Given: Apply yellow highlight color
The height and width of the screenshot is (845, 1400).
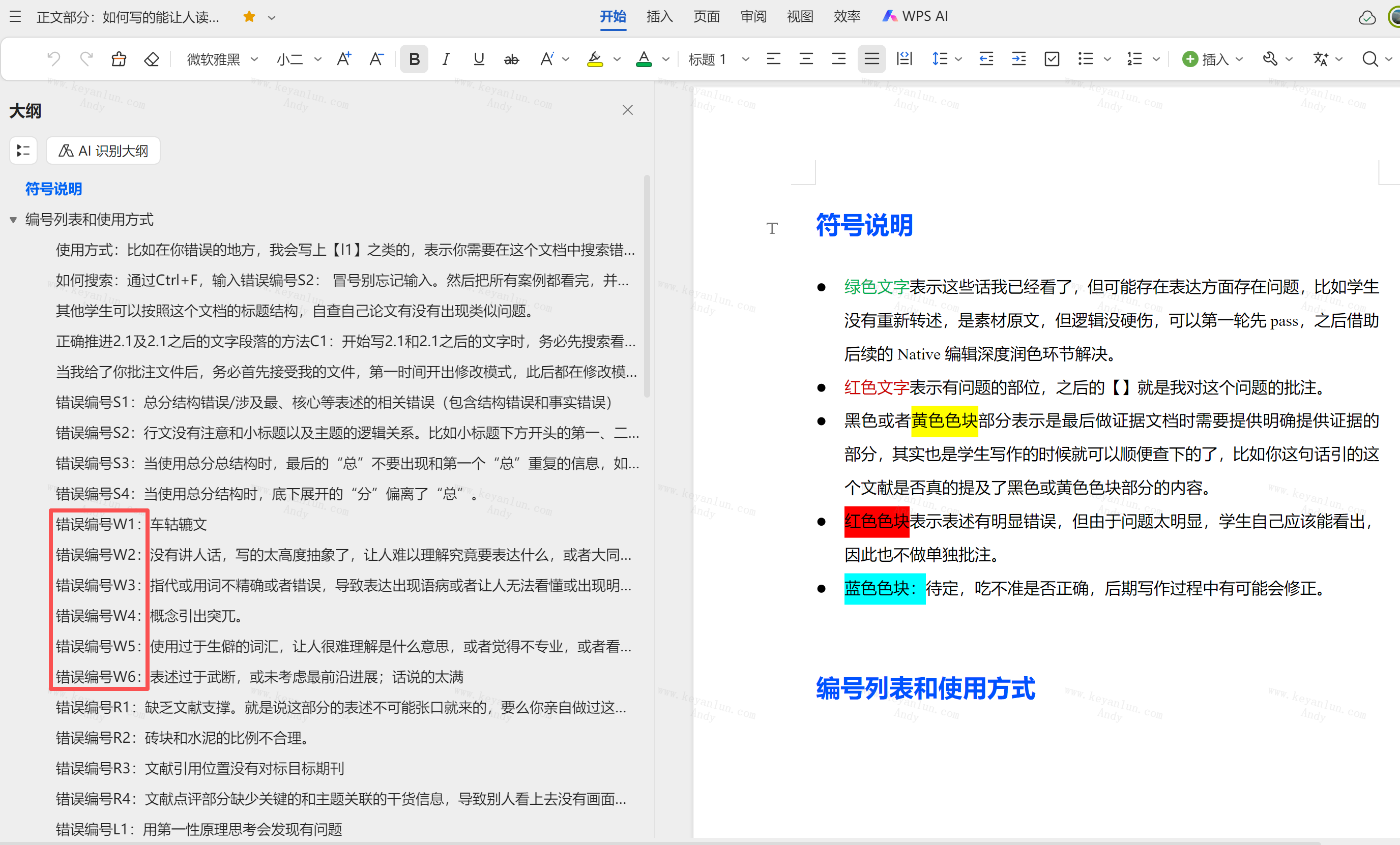Looking at the screenshot, I should point(595,59).
